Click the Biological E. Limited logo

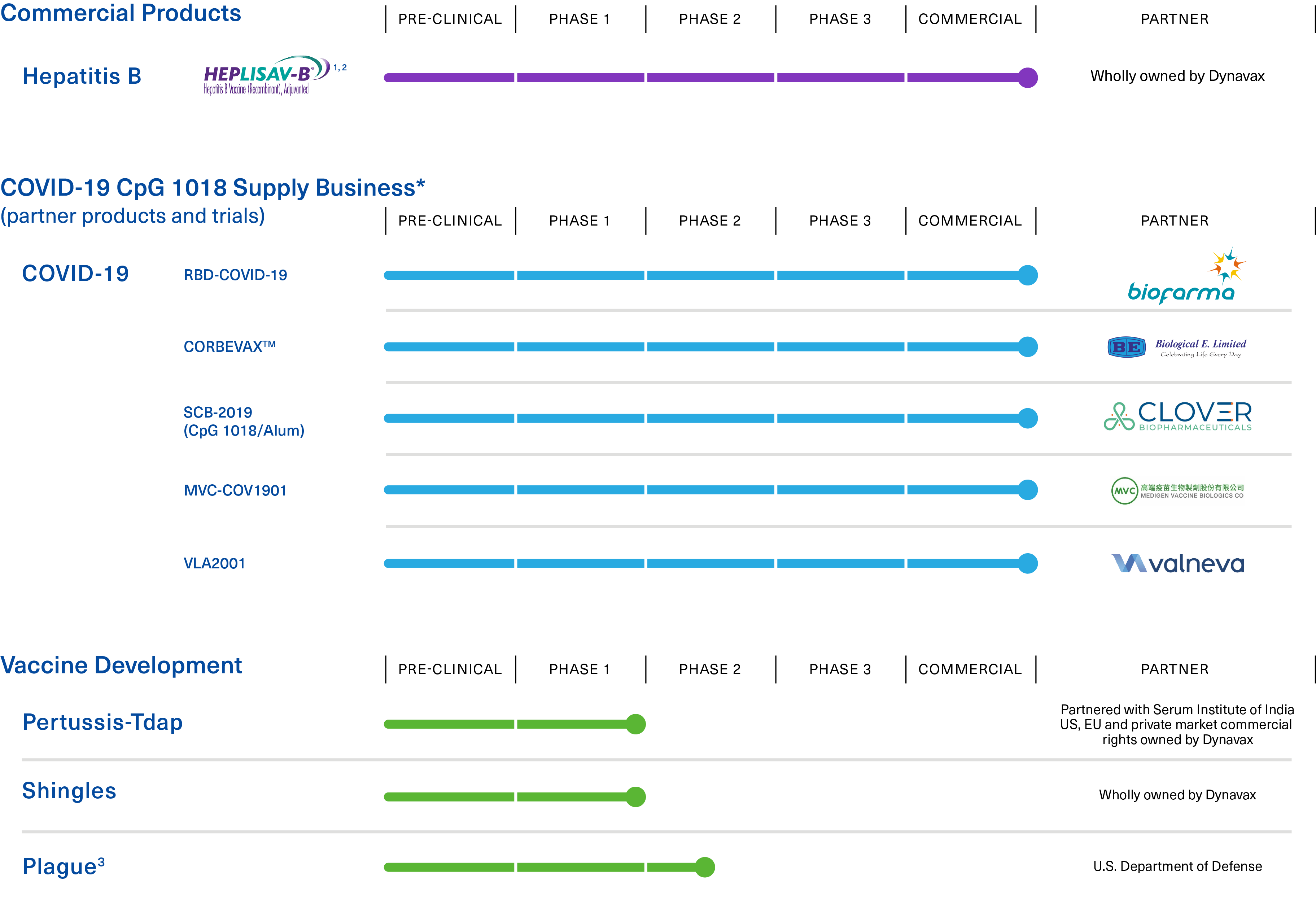click(x=1177, y=347)
